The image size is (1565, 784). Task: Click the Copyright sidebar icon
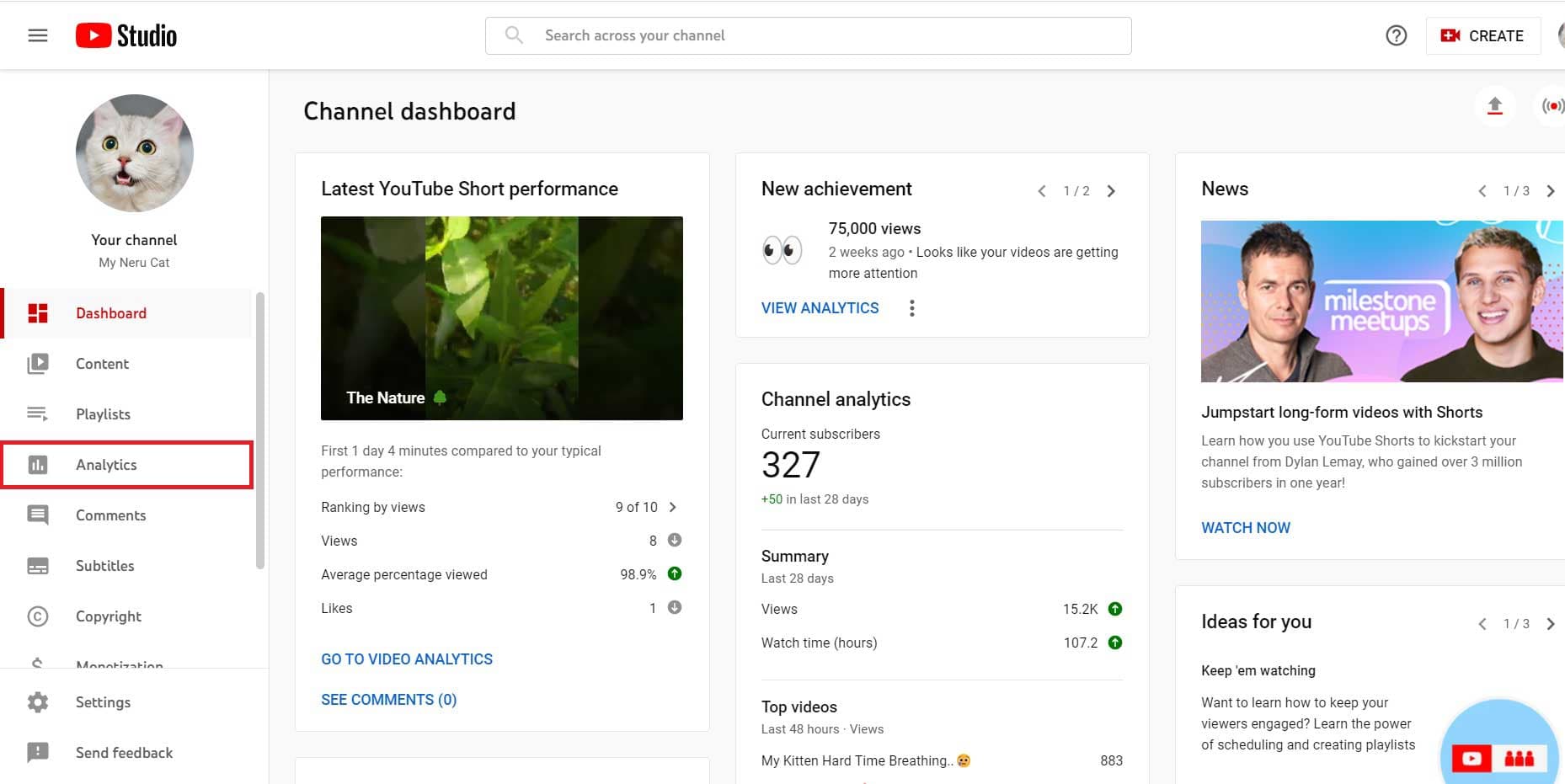click(37, 616)
